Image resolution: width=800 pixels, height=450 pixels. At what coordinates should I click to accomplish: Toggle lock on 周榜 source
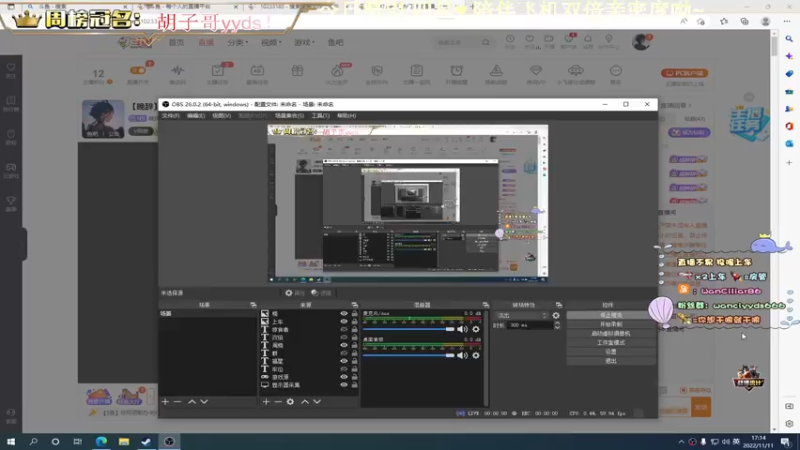(x=355, y=345)
